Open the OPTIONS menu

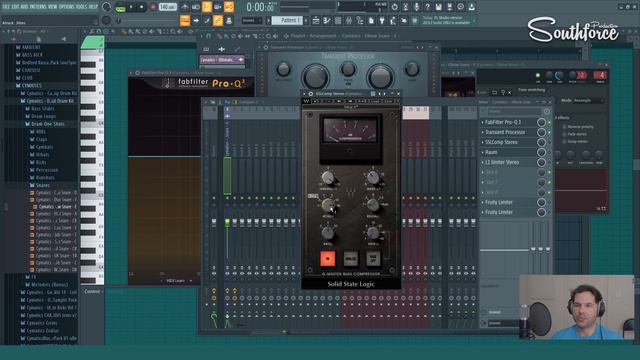pos(67,7)
